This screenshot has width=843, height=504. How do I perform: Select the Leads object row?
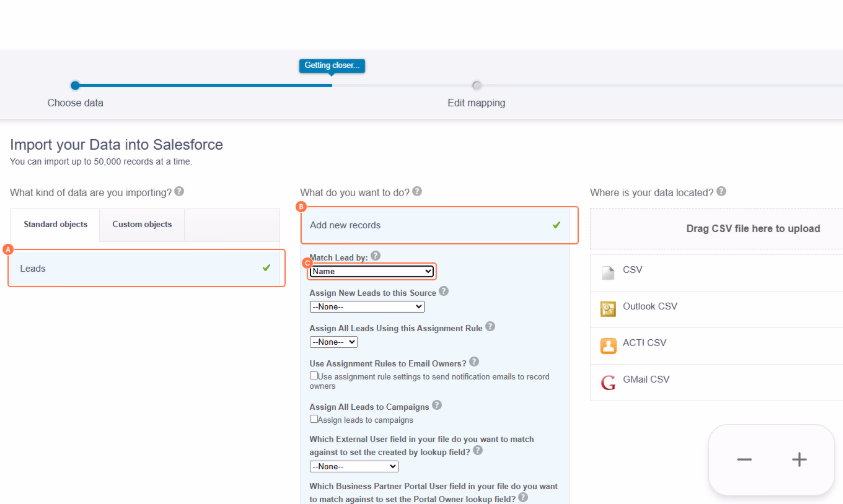146,268
